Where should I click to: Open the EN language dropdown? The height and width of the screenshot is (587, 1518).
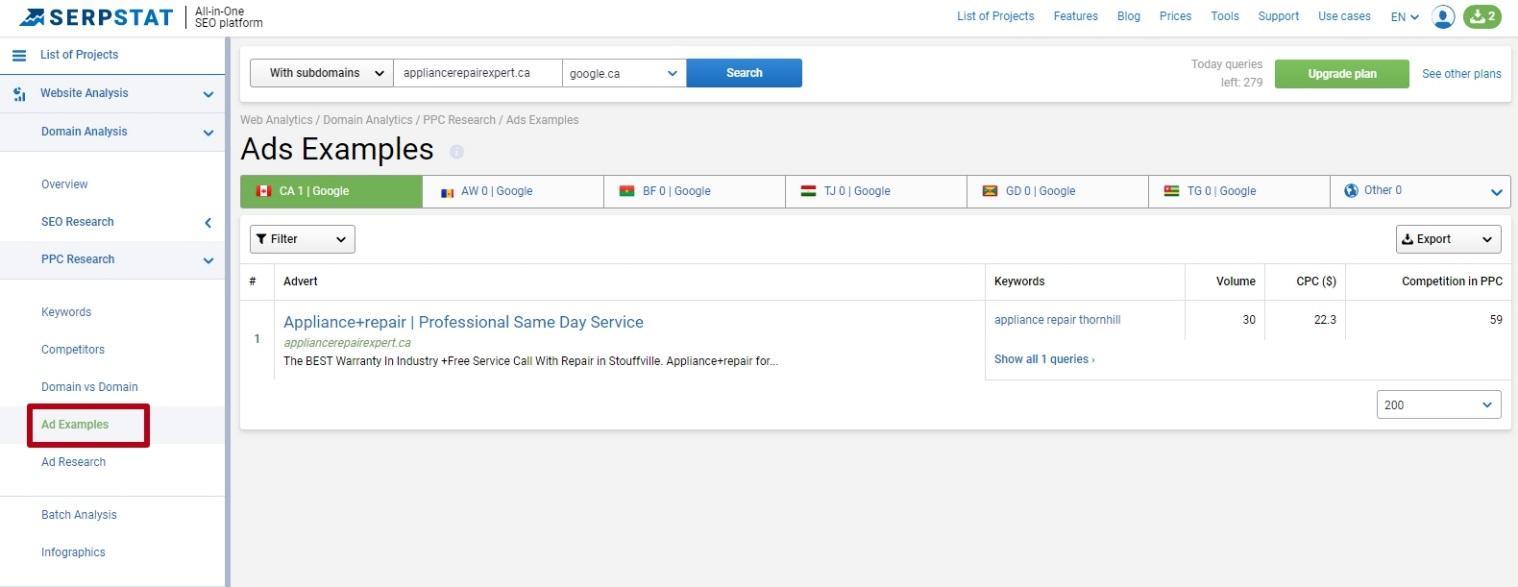[x=1404, y=17]
